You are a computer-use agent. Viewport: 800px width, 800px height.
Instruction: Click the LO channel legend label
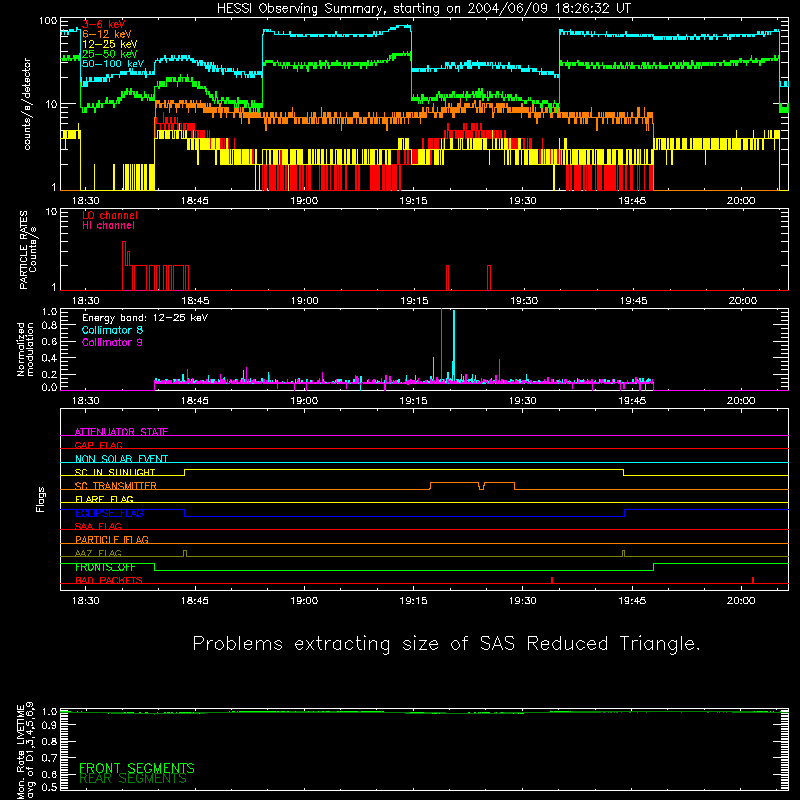pyautogui.click(x=109, y=215)
